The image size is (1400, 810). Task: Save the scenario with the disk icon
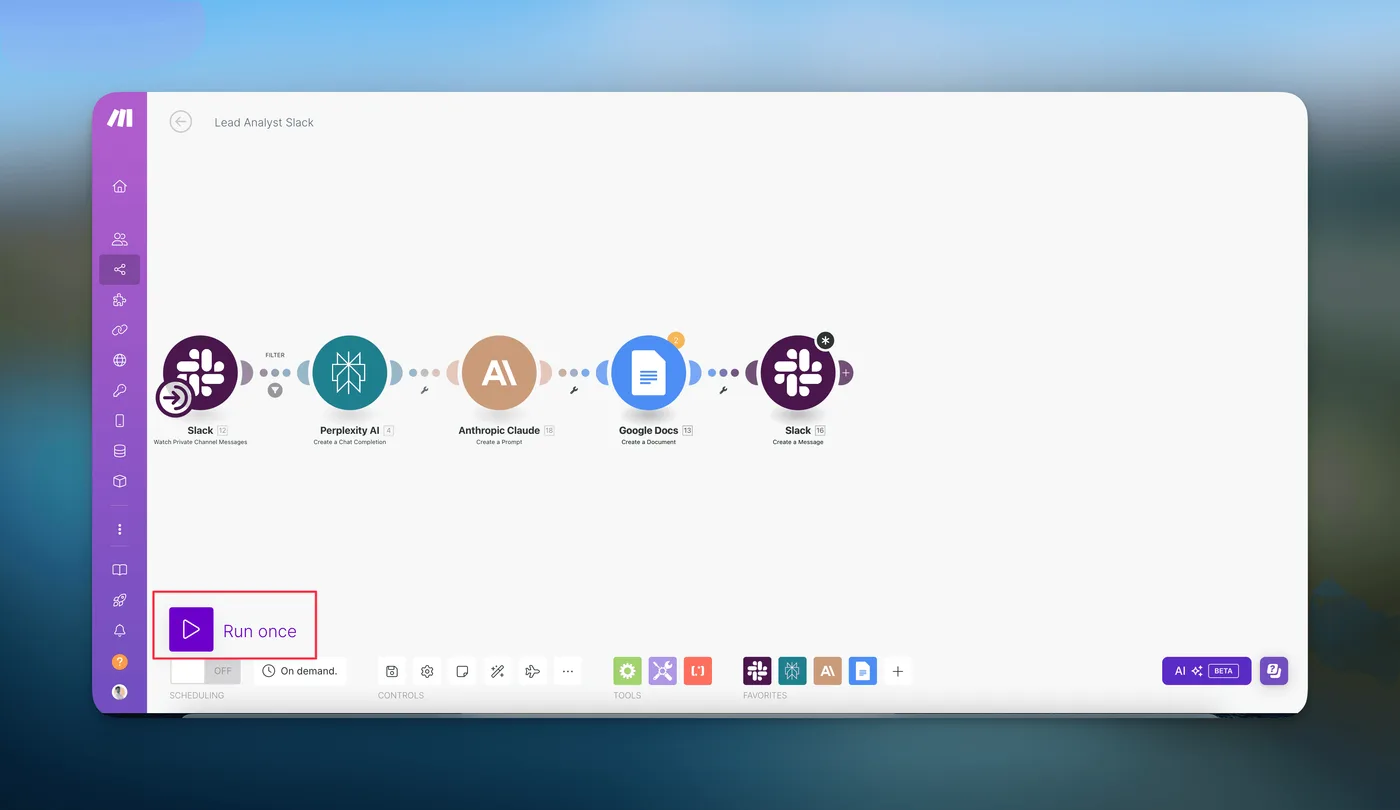tap(392, 671)
